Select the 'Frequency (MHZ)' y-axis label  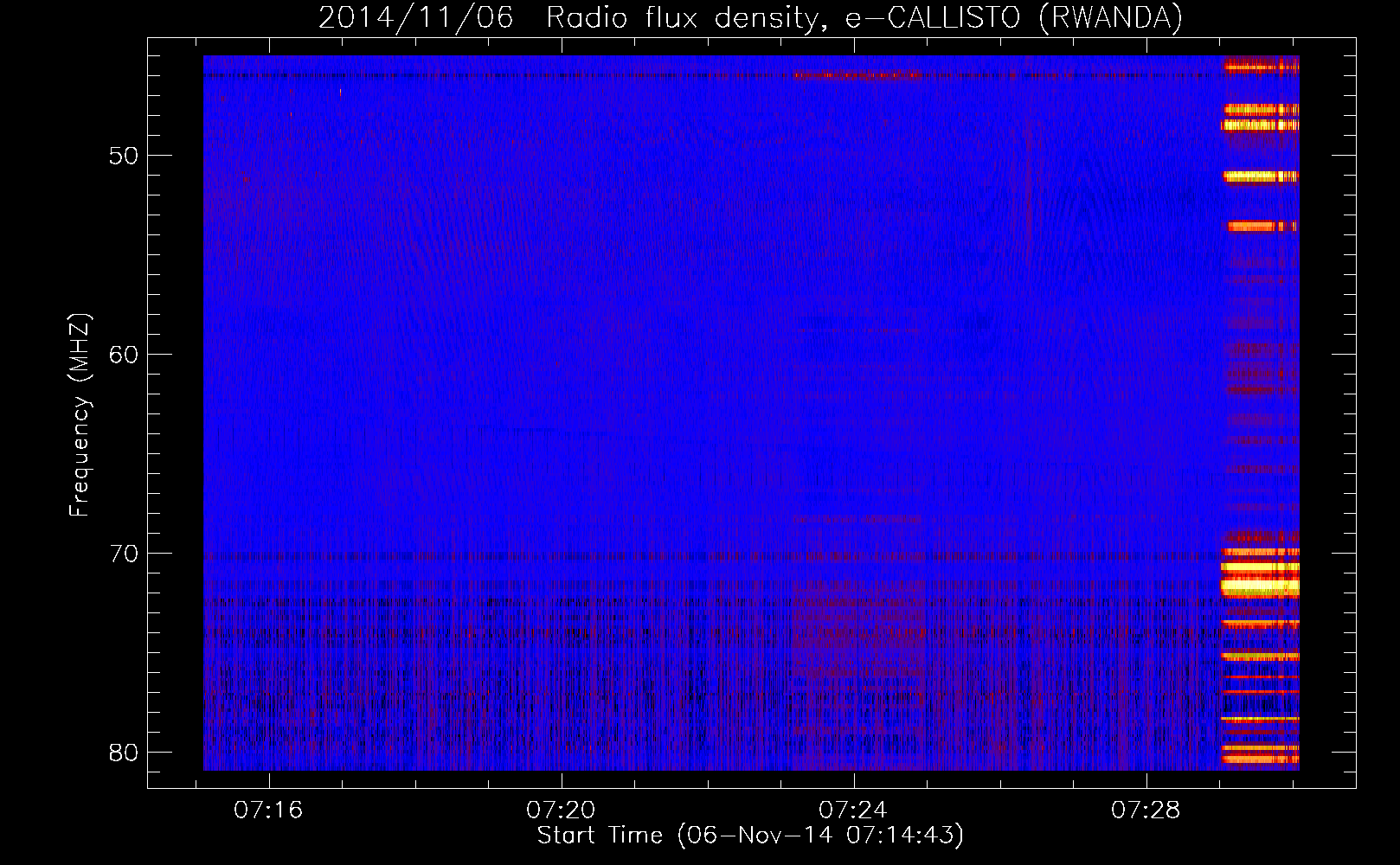tap(79, 415)
